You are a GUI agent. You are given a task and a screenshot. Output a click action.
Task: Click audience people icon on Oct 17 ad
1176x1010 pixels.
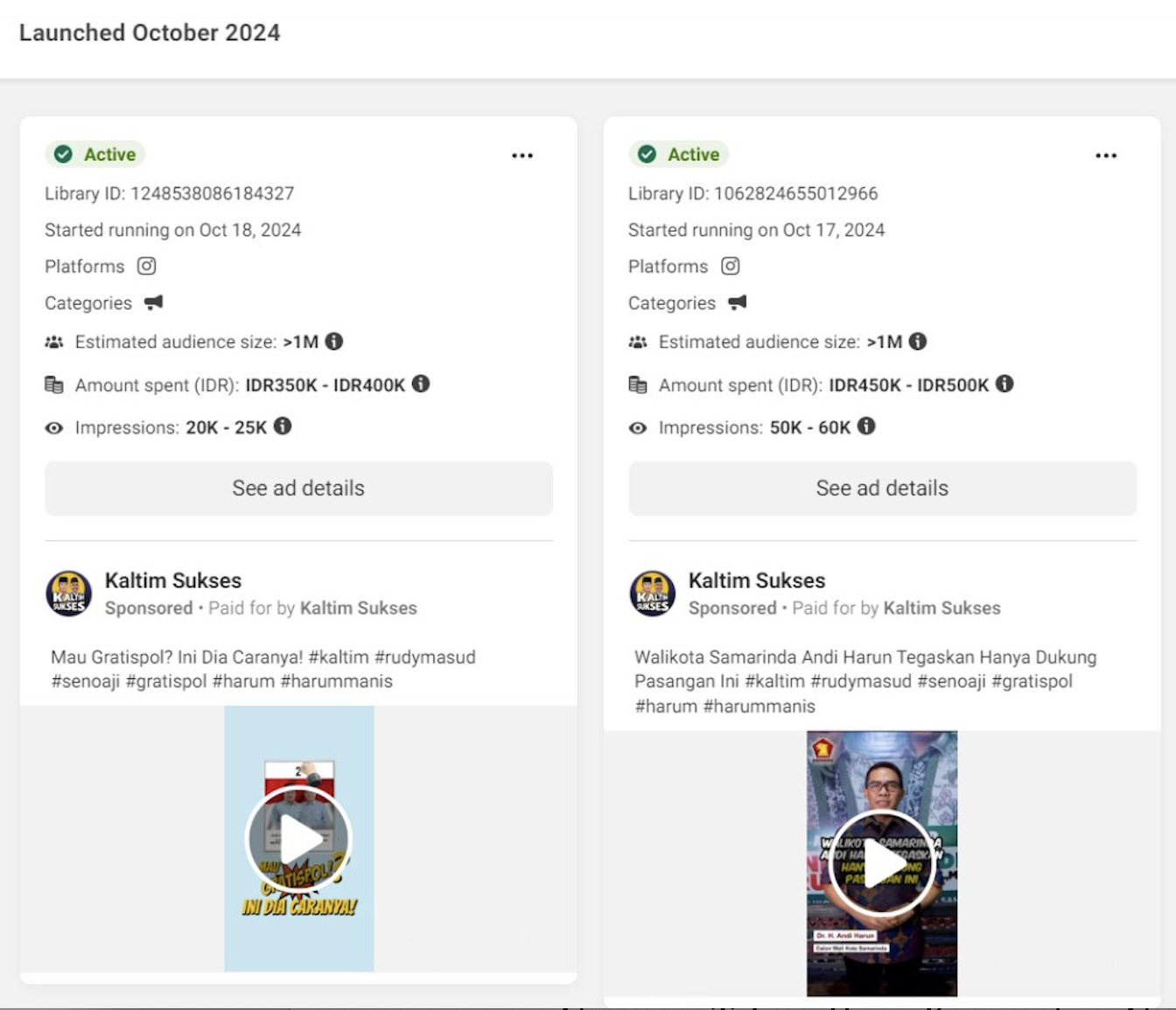tap(638, 342)
